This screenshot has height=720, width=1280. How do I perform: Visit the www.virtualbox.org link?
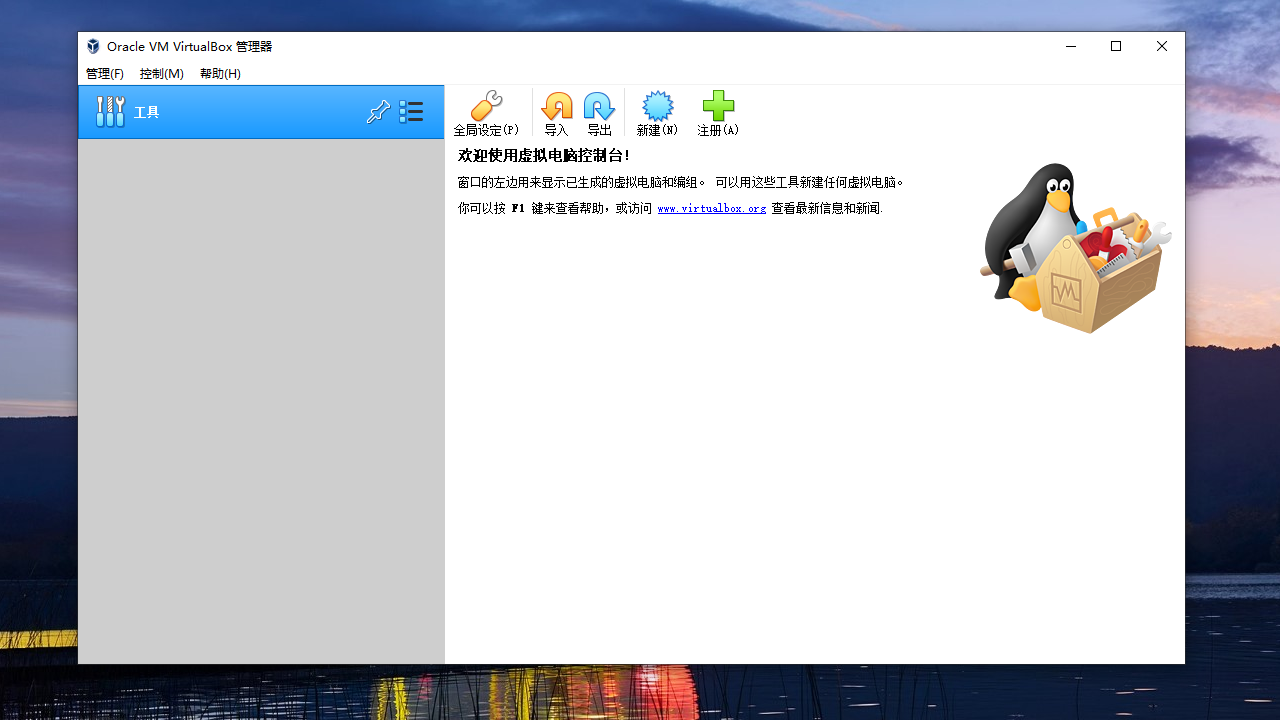coord(711,208)
